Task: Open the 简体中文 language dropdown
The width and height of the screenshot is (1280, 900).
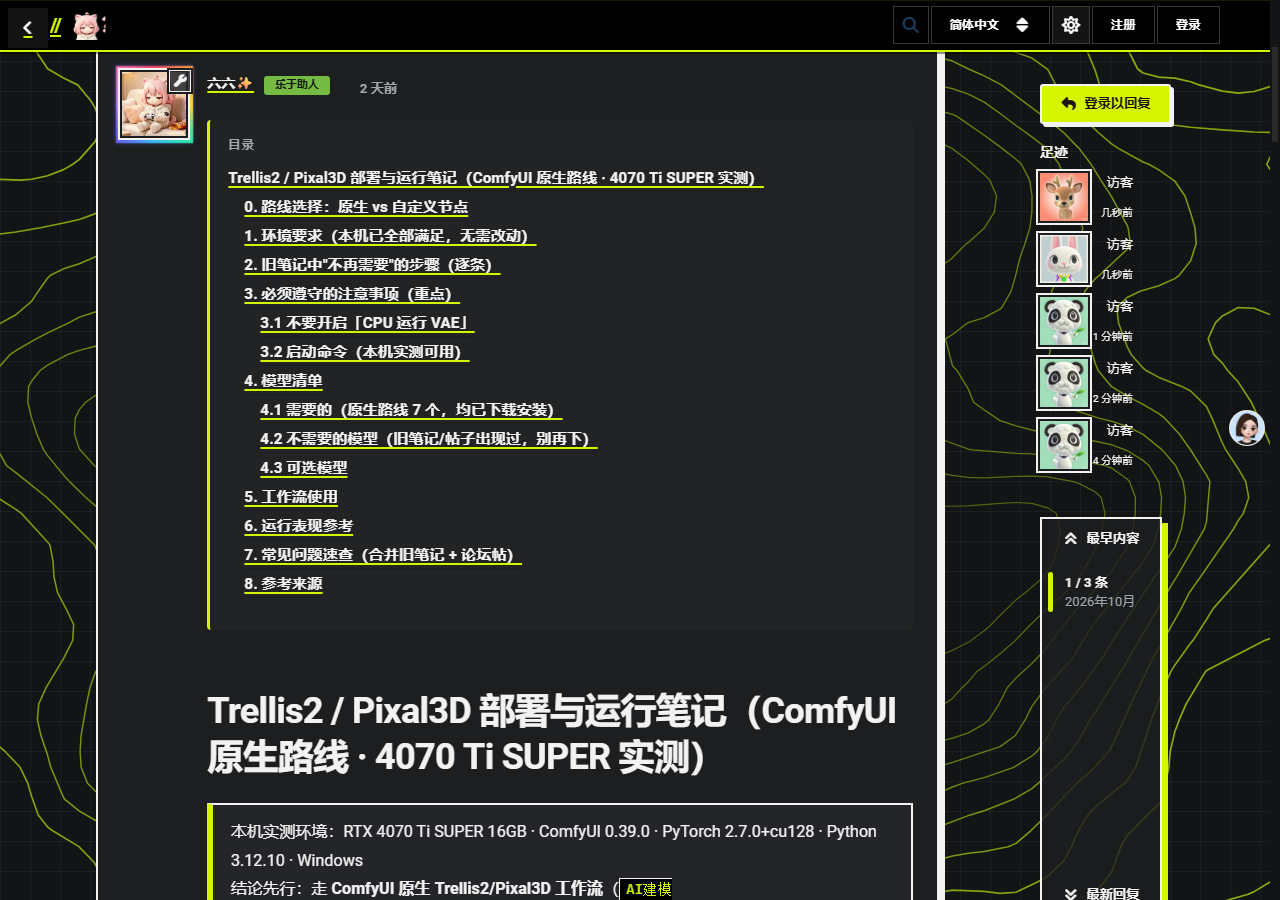Action: pyautogui.click(x=990, y=25)
